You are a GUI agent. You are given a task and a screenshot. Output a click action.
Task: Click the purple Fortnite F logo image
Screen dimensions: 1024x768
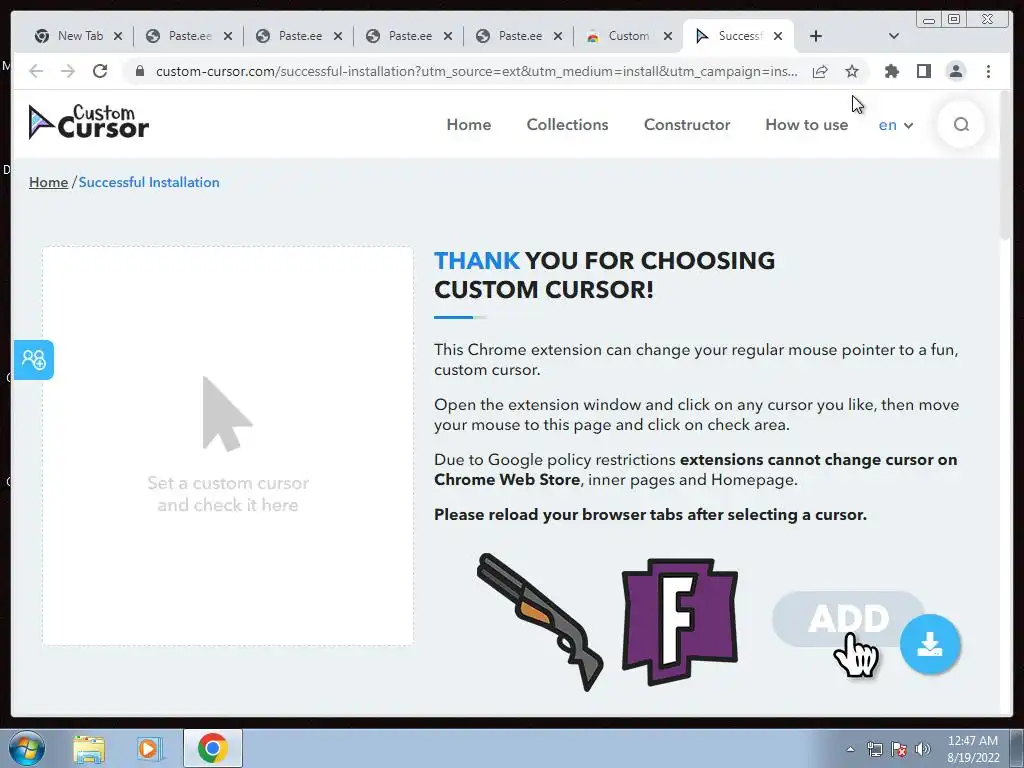click(680, 622)
